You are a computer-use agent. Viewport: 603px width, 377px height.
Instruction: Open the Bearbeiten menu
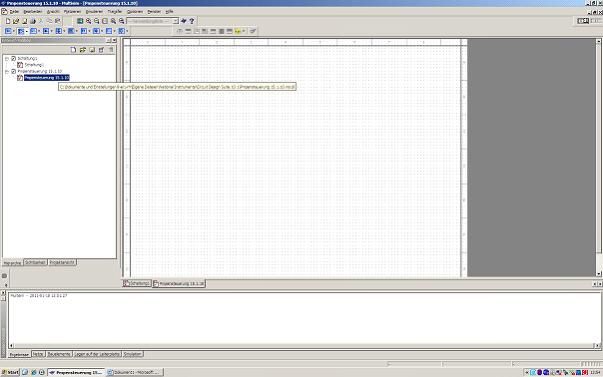click(33, 12)
